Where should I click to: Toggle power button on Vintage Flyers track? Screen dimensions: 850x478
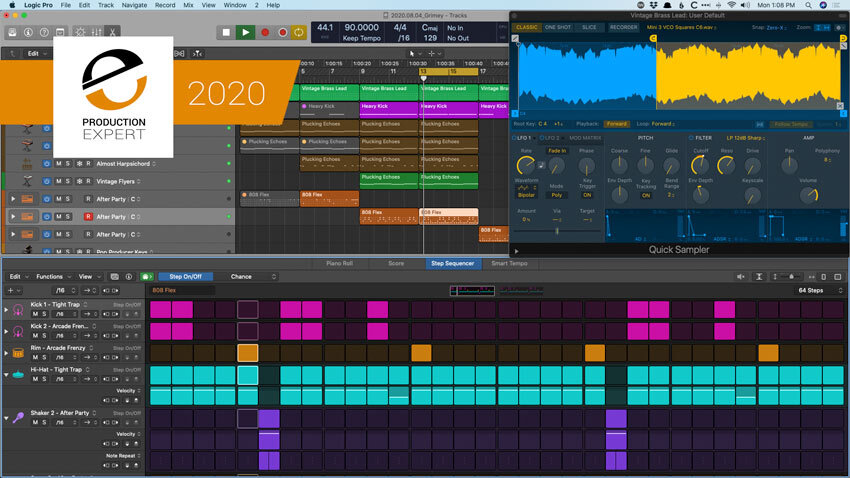point(47,181)
